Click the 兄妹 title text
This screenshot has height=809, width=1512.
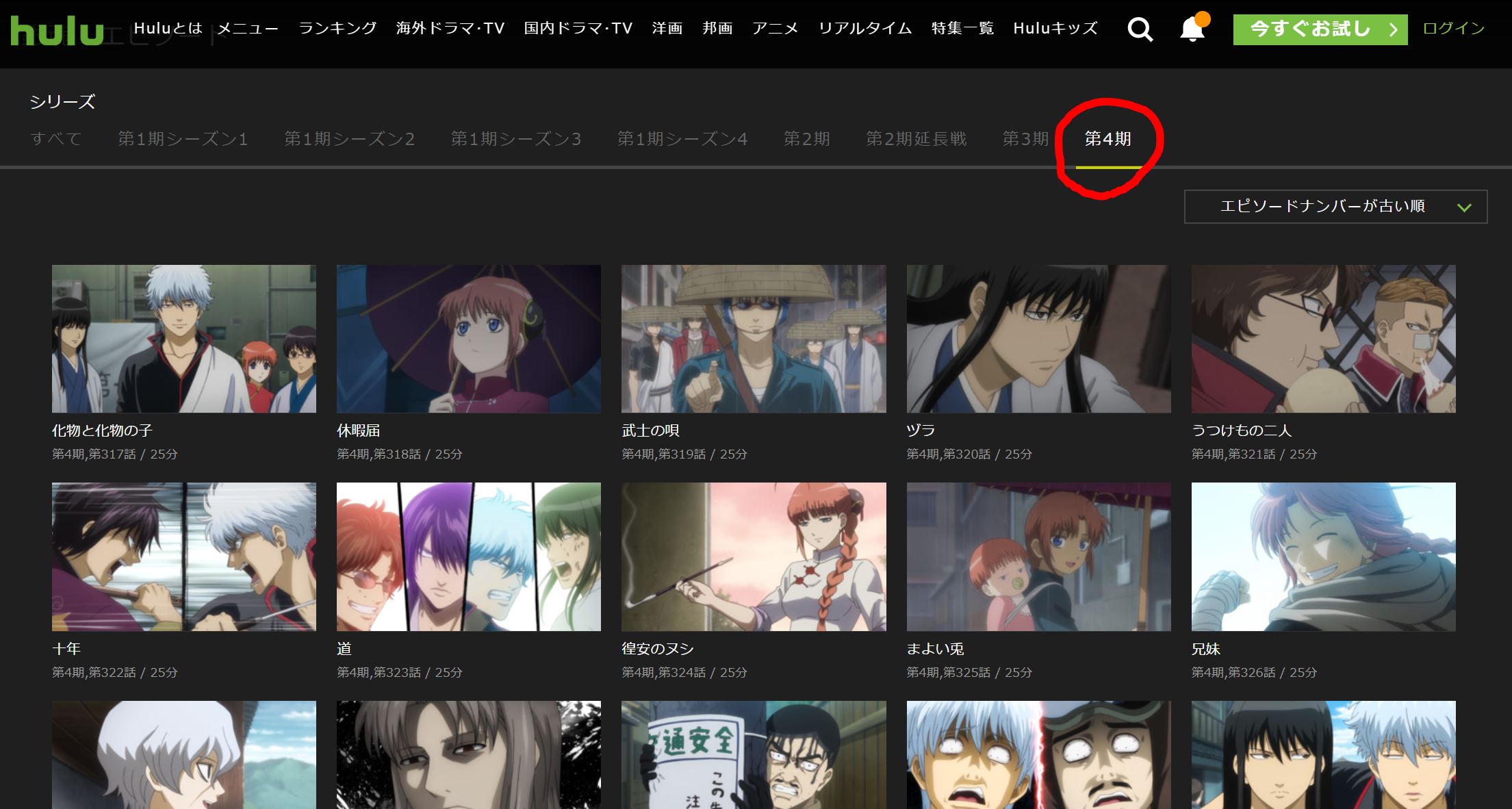1206,649
